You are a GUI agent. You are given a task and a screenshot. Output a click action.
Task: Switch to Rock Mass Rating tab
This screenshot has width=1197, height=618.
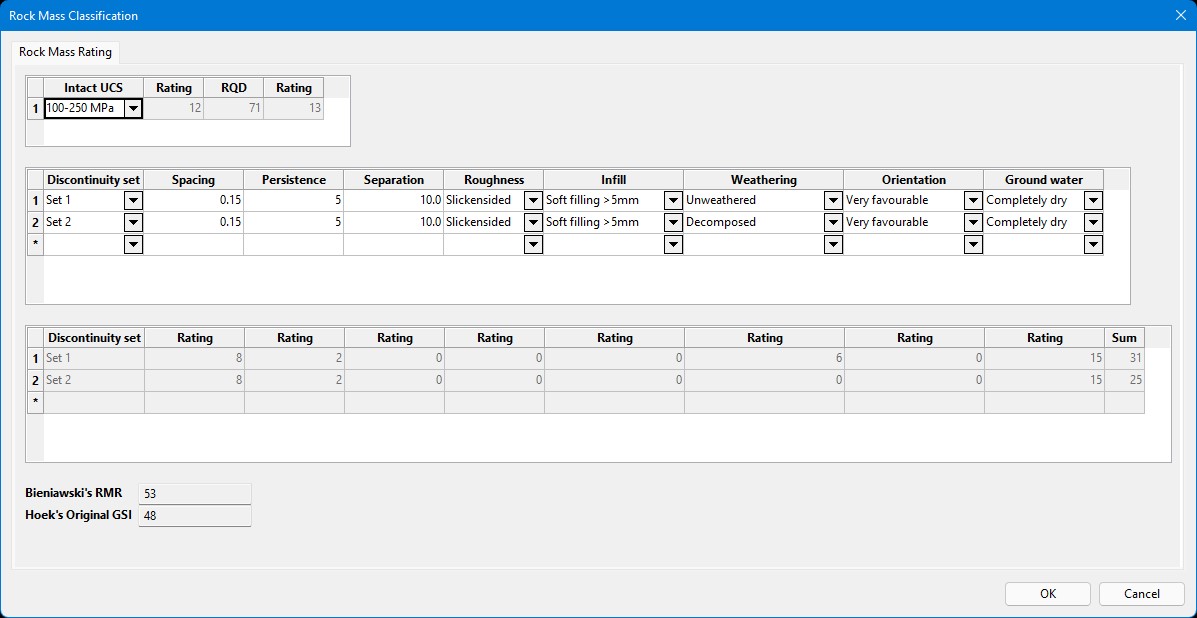tap(66, 51)
